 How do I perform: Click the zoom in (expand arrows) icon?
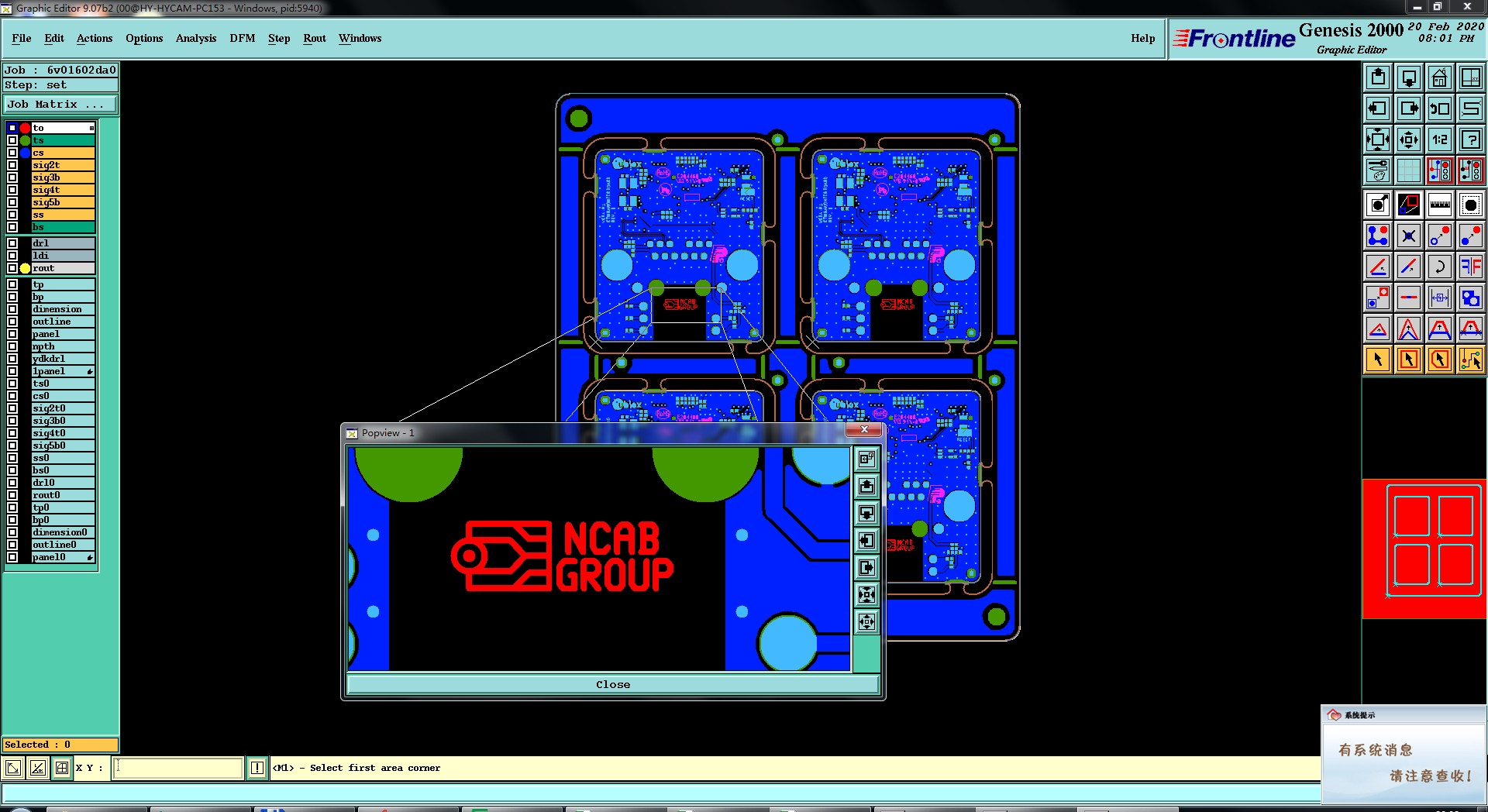point(1378,139)
